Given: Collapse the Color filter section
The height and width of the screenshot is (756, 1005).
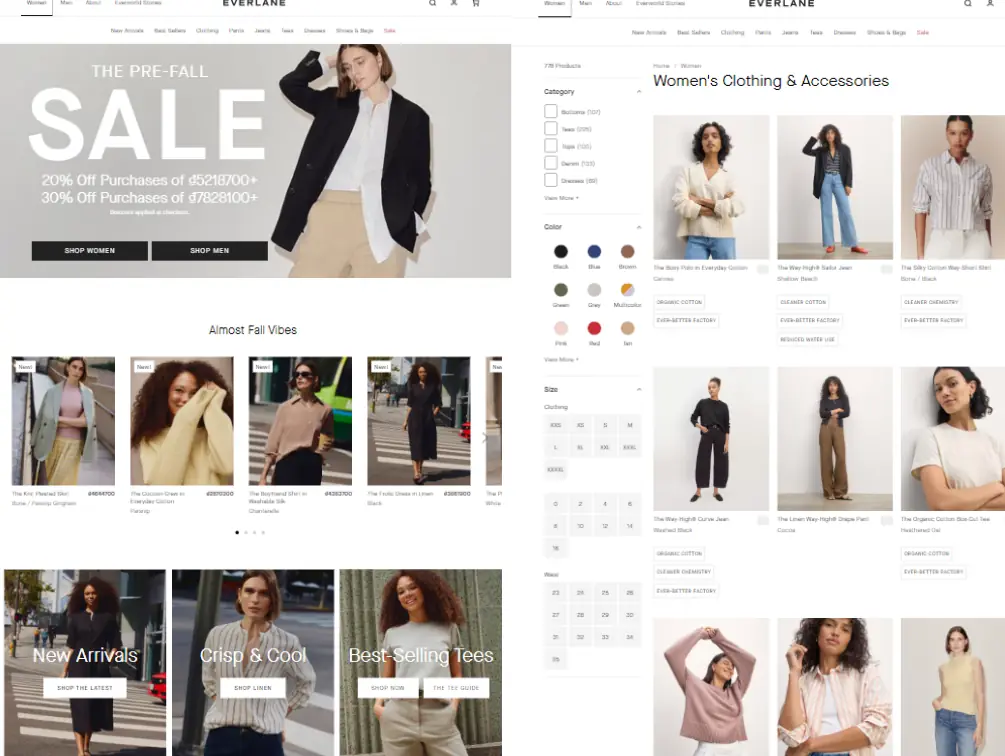Looking at the screenshot, I should click(638, 227).
